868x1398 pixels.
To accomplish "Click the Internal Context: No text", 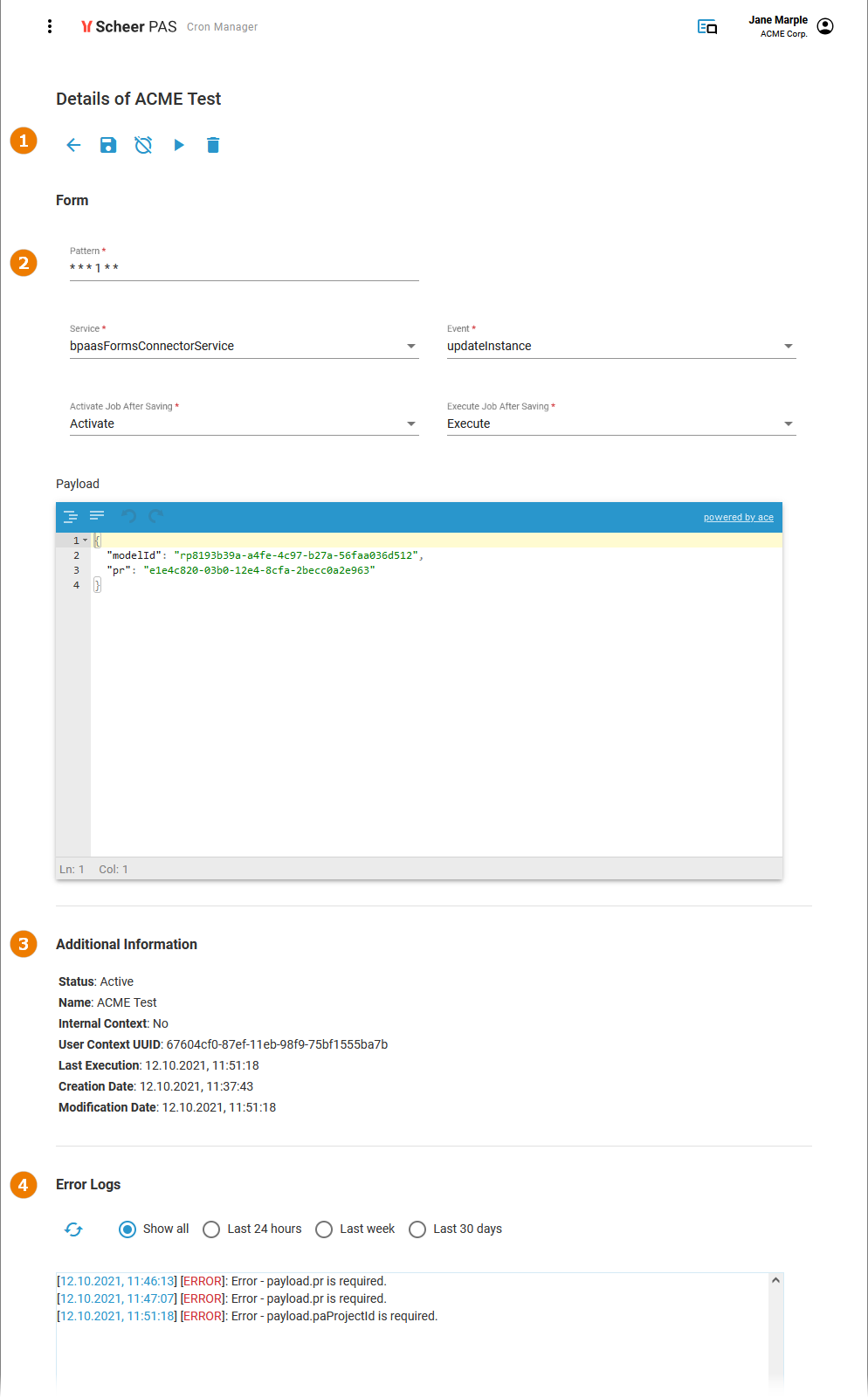I will tap(114, 1023).
